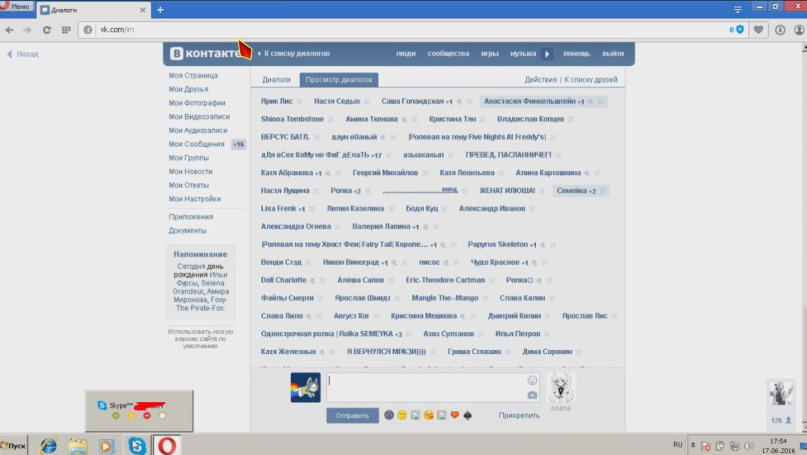
Task: Open downloads icon in browser toolbar
Action: [780, 30]
